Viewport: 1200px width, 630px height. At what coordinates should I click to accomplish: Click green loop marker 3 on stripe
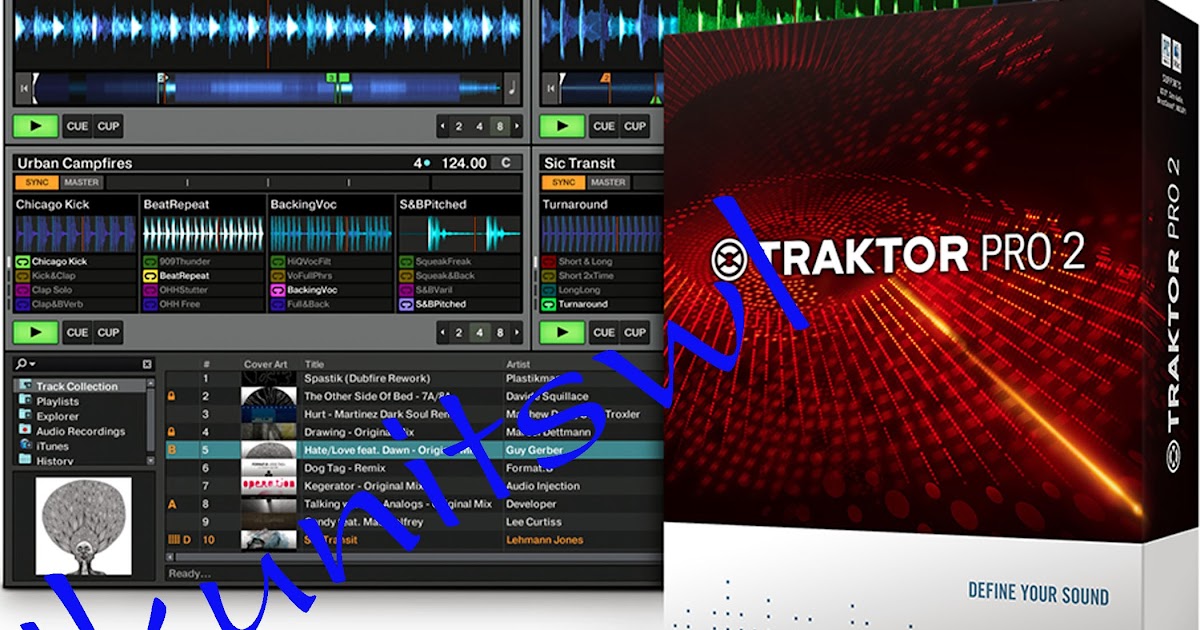pos(333,78)
